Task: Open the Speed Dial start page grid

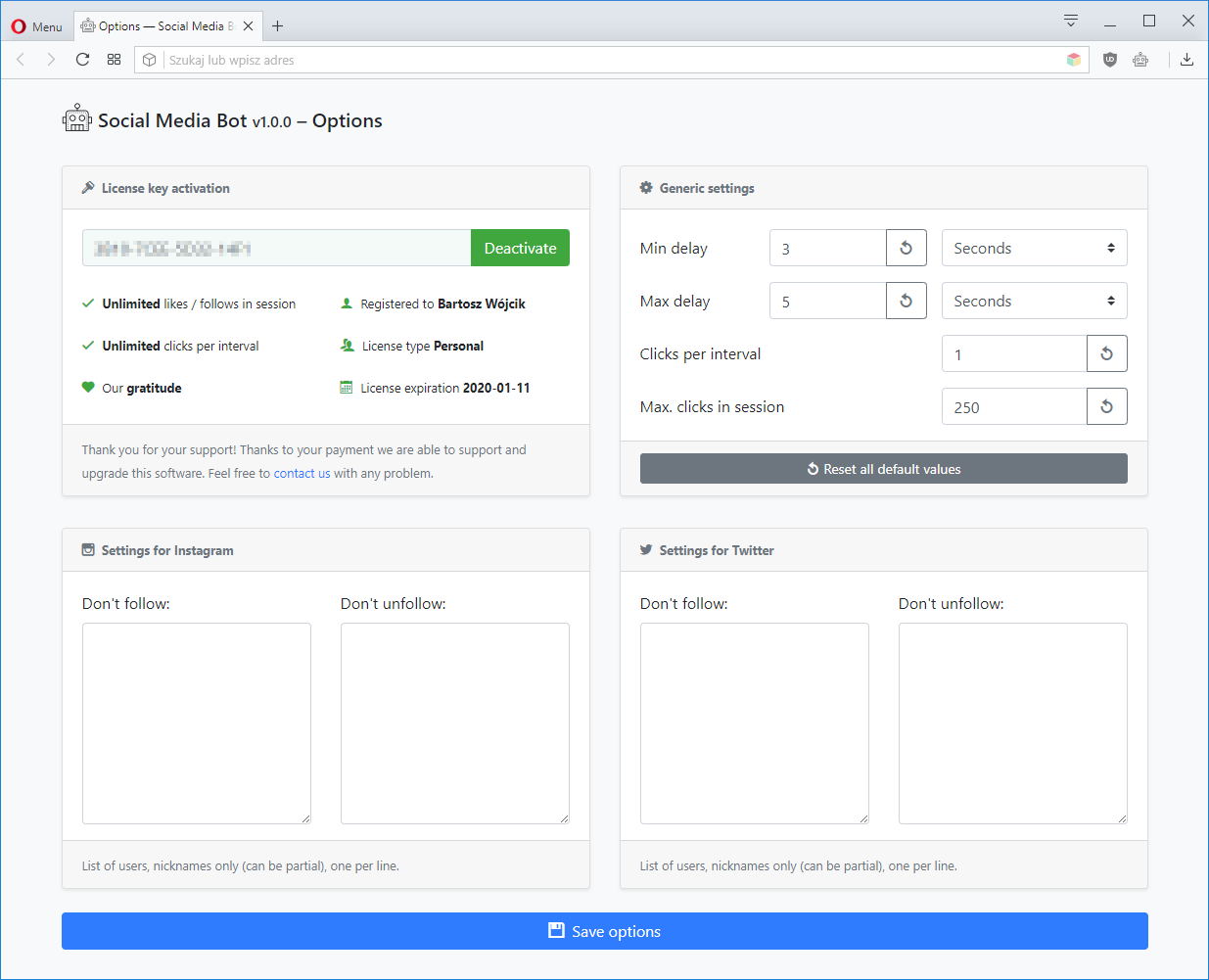Action: (115, 60)
